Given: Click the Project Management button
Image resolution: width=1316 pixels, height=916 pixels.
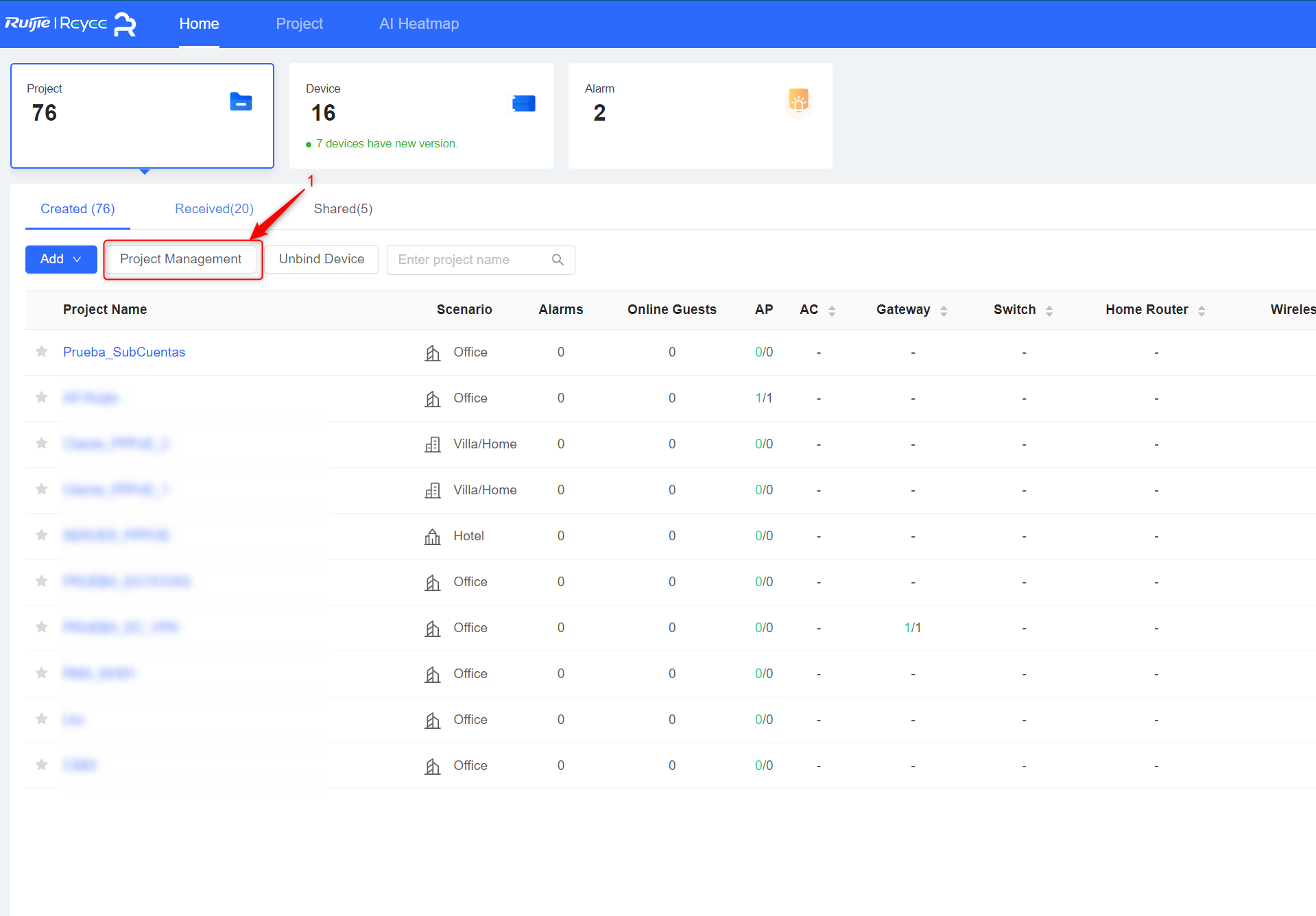Looking at the screenshot, I should coord(181,259).
